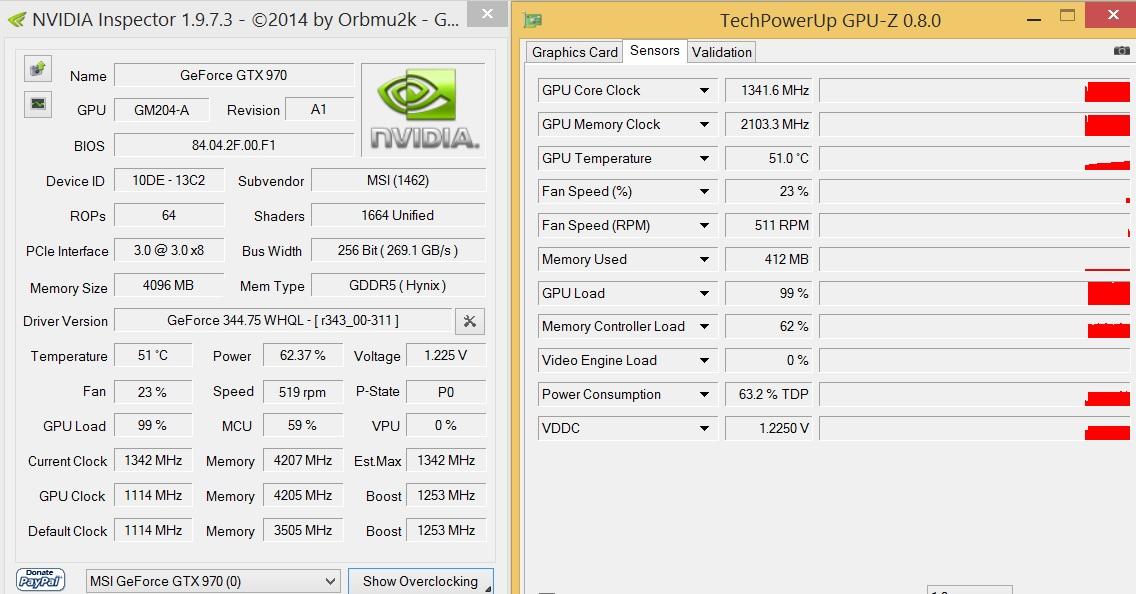Viewport: 1136px width, 594px height.
Task: Launch driver profile settings tool icon
Action: coord(469,321)
